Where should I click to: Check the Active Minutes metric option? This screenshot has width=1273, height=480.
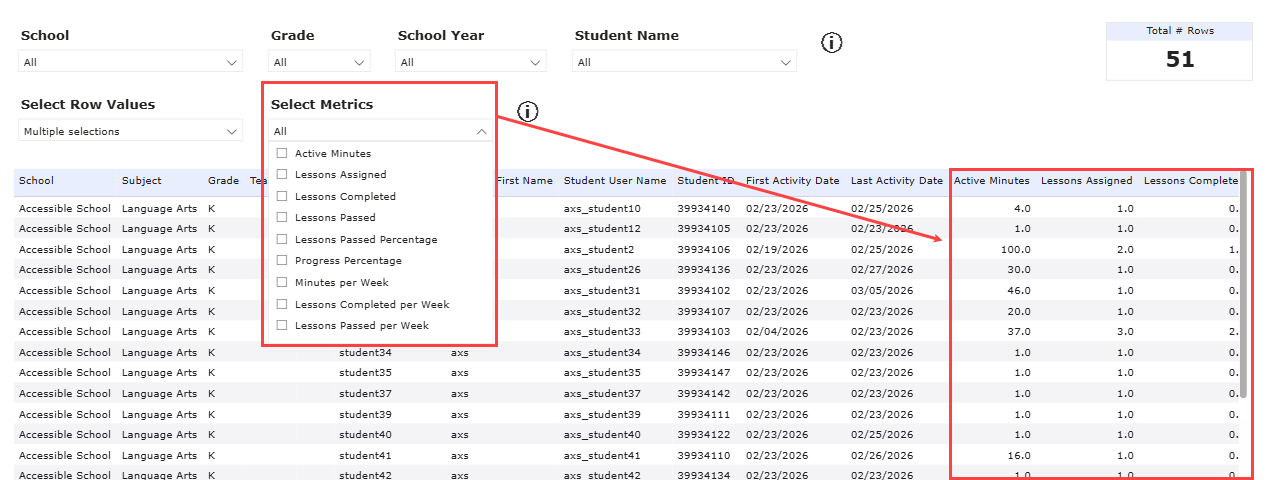(282, 154)
